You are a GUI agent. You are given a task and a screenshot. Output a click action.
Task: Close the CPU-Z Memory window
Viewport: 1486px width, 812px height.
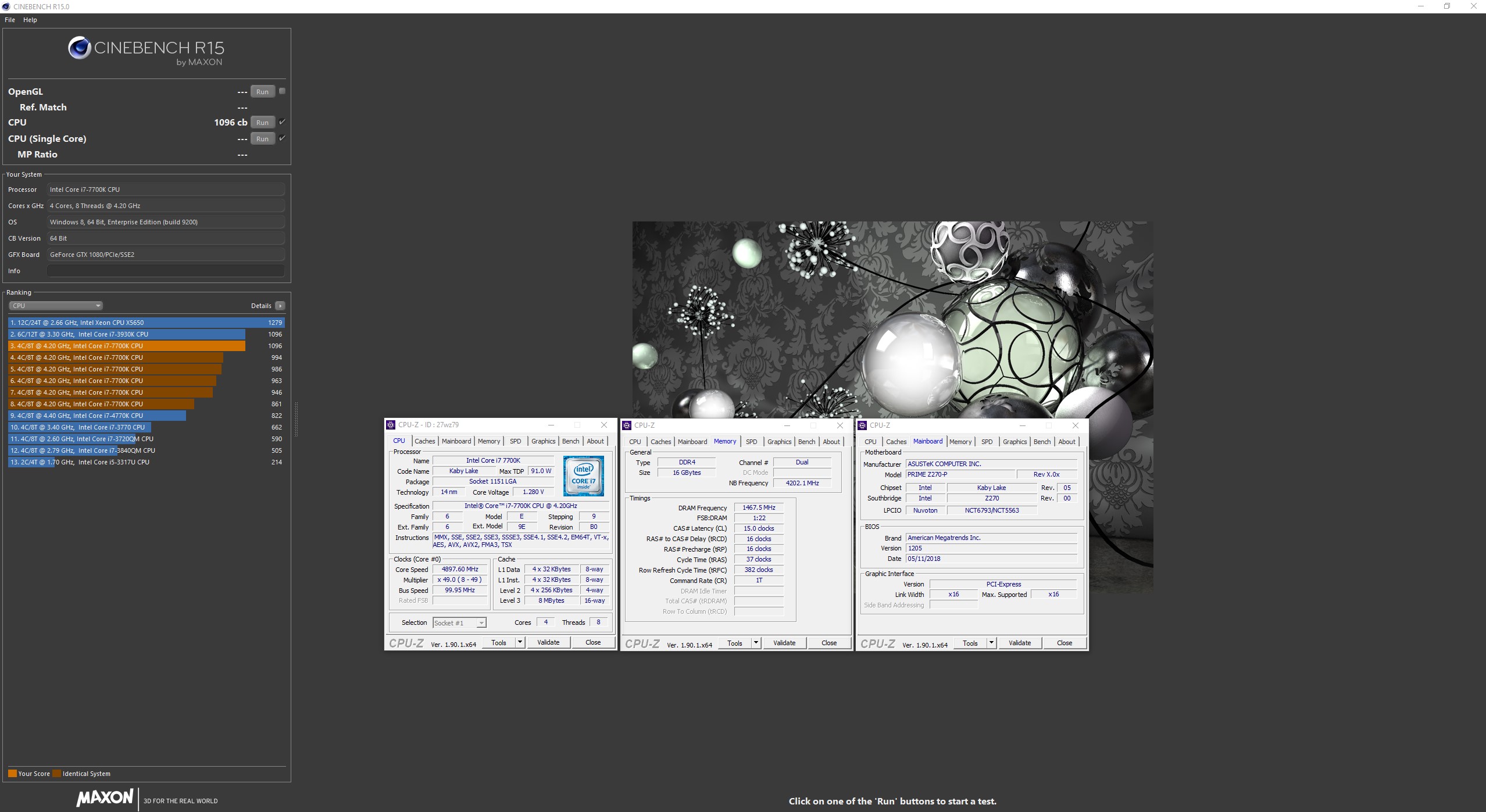840,425
